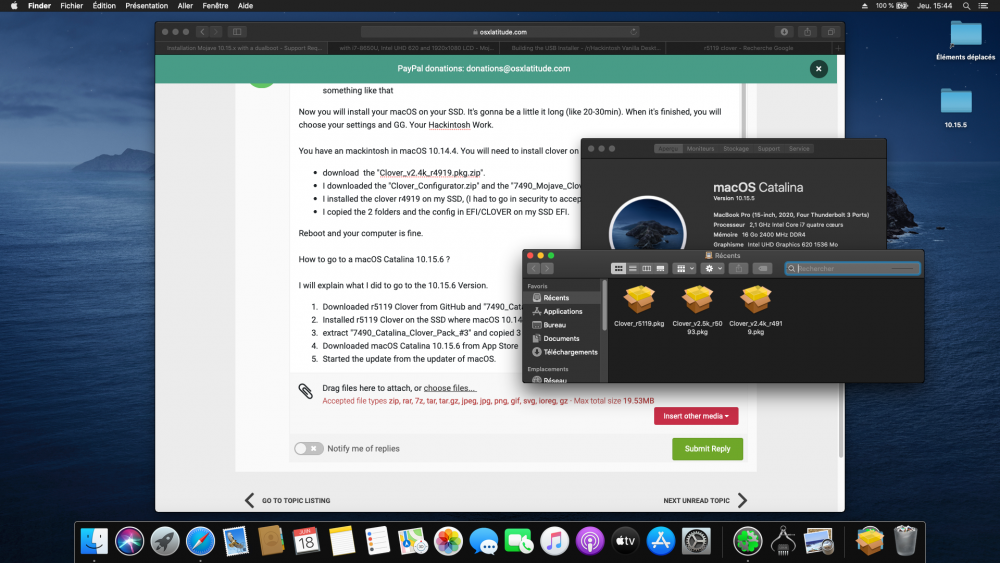Viewport: 1000px width, 563px height.
Task: Click the Safari address bar
Action: [500, 32]
